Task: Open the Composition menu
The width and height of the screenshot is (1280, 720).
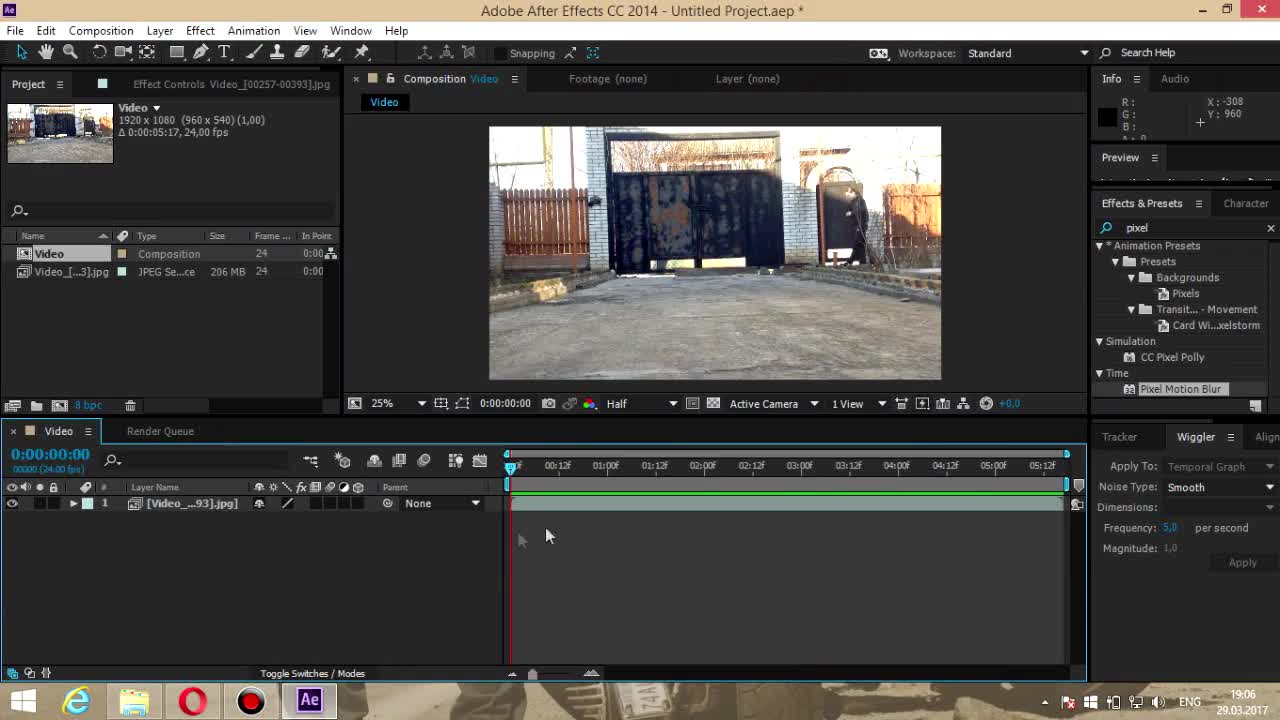Action: (101, 31)
